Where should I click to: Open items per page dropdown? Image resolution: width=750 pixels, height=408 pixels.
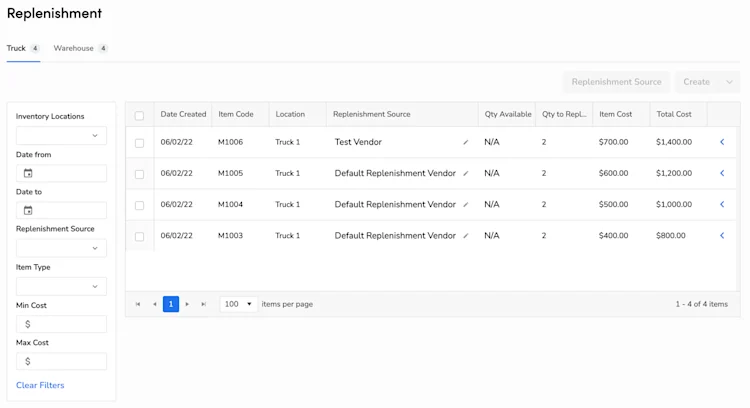[x=238, y=304]
